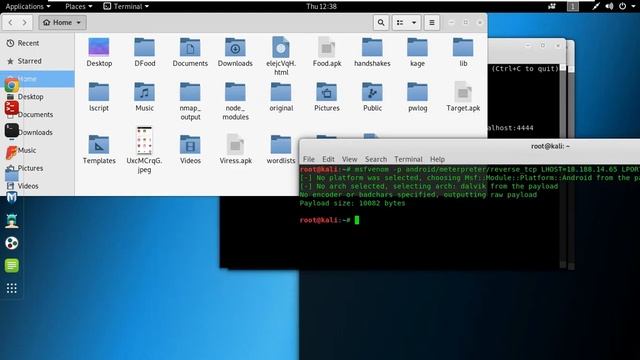Screen dimensions: 640x360
Task: Open the Edit menu in terminal
Action: [328, 159]
